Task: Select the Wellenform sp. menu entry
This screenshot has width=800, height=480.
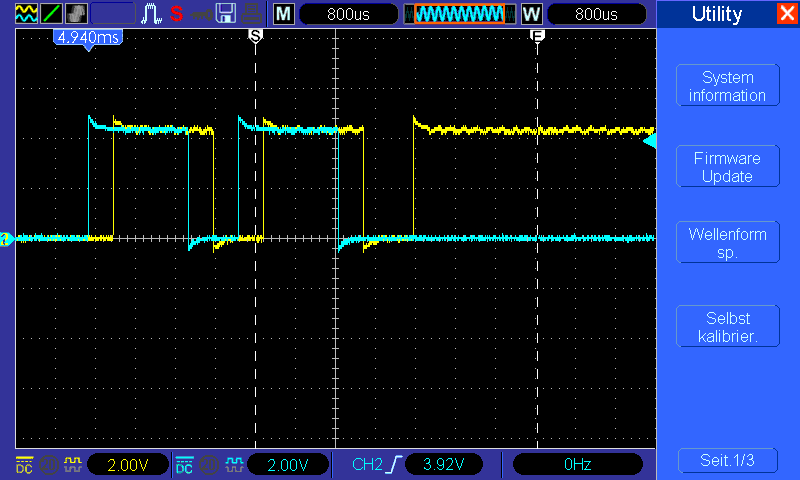Action: (x=728, y=242)
